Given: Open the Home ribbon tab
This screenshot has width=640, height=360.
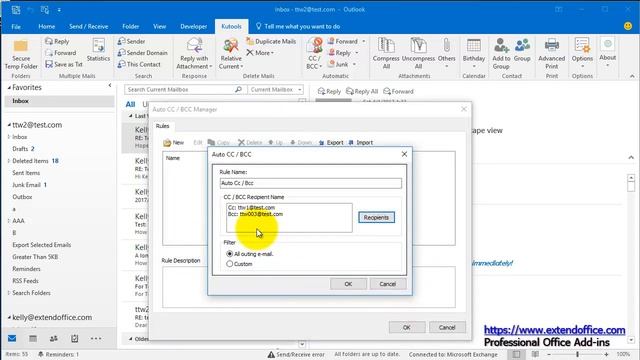Looking at the screenshot, I should pyautogui.click(x=47, y=27).
